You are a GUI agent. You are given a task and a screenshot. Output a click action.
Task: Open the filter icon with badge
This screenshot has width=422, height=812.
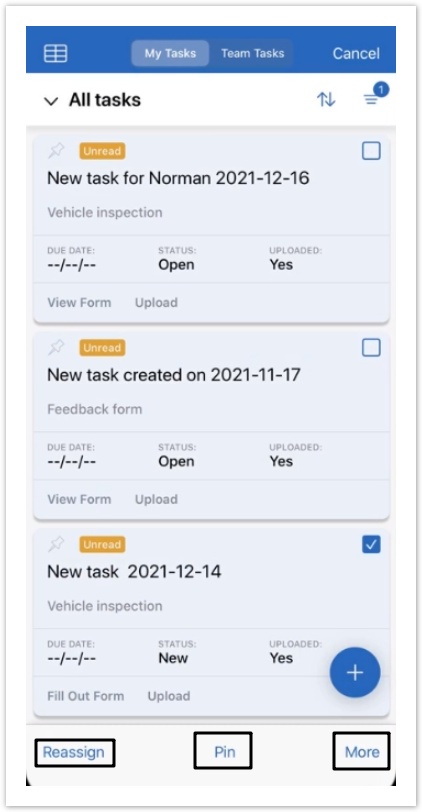374,96
